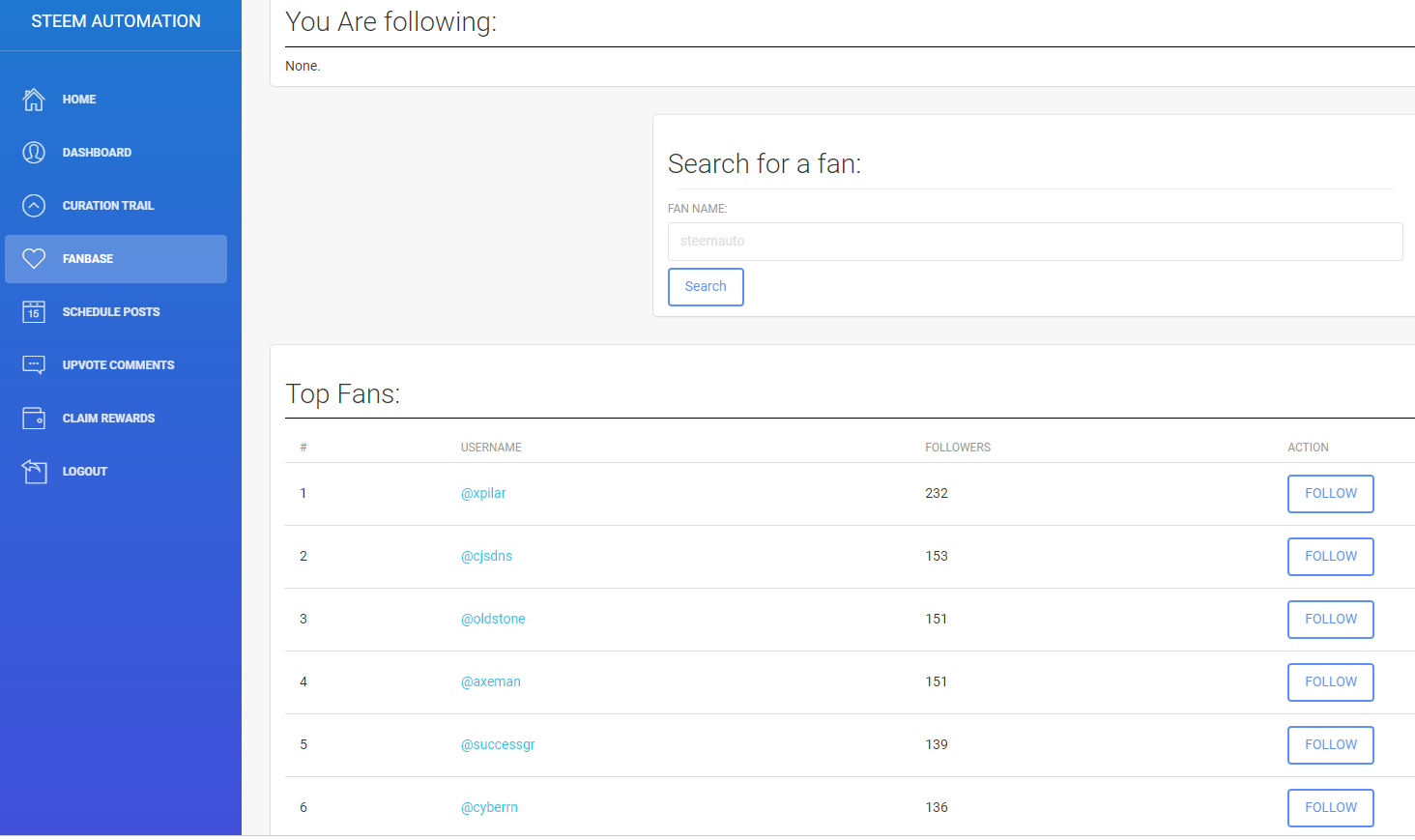Click the Logout arrow icon

(x=34, y=472)
